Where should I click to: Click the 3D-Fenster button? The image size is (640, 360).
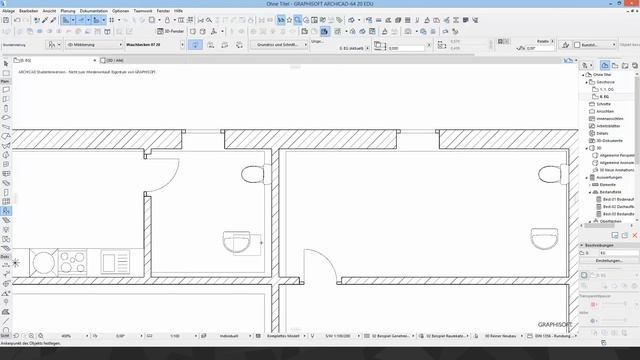(x=170, y=31)
